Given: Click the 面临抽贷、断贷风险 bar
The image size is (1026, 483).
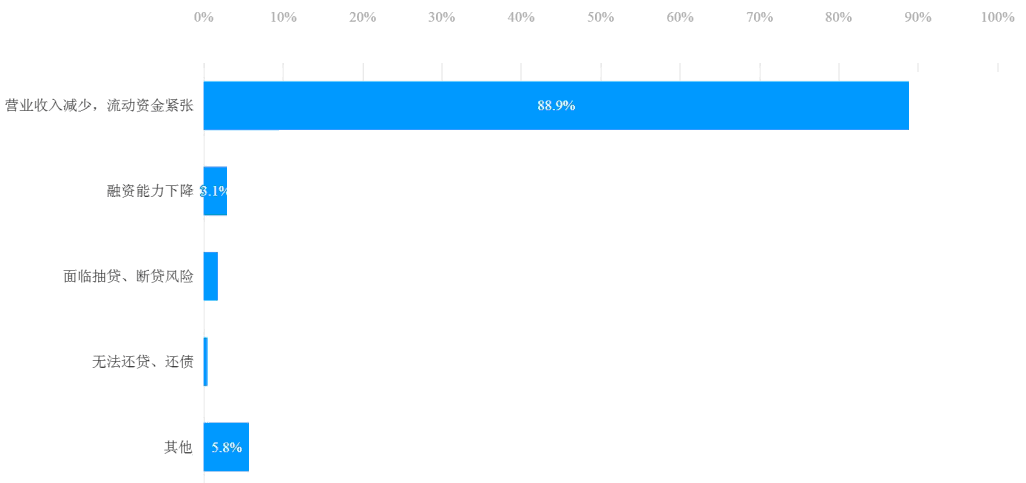Looking at the screenshot, I should coord(211,276).
